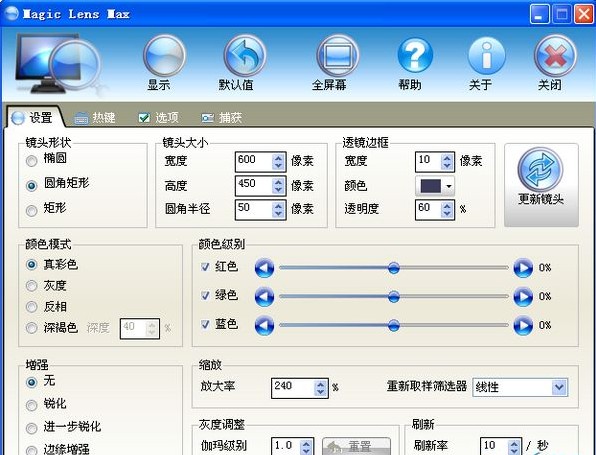Viewport: 596px width, 455px height.
Task: Click the 红色 color level slider handle
Action: pyautogui.click(x=394, y=268)
